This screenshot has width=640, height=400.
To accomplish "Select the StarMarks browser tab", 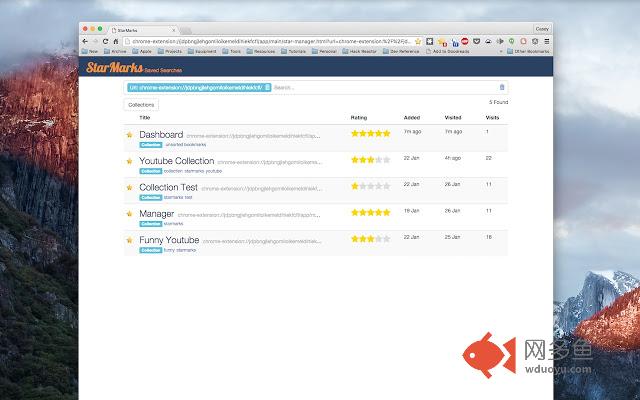I will click(x=143, y=30).
